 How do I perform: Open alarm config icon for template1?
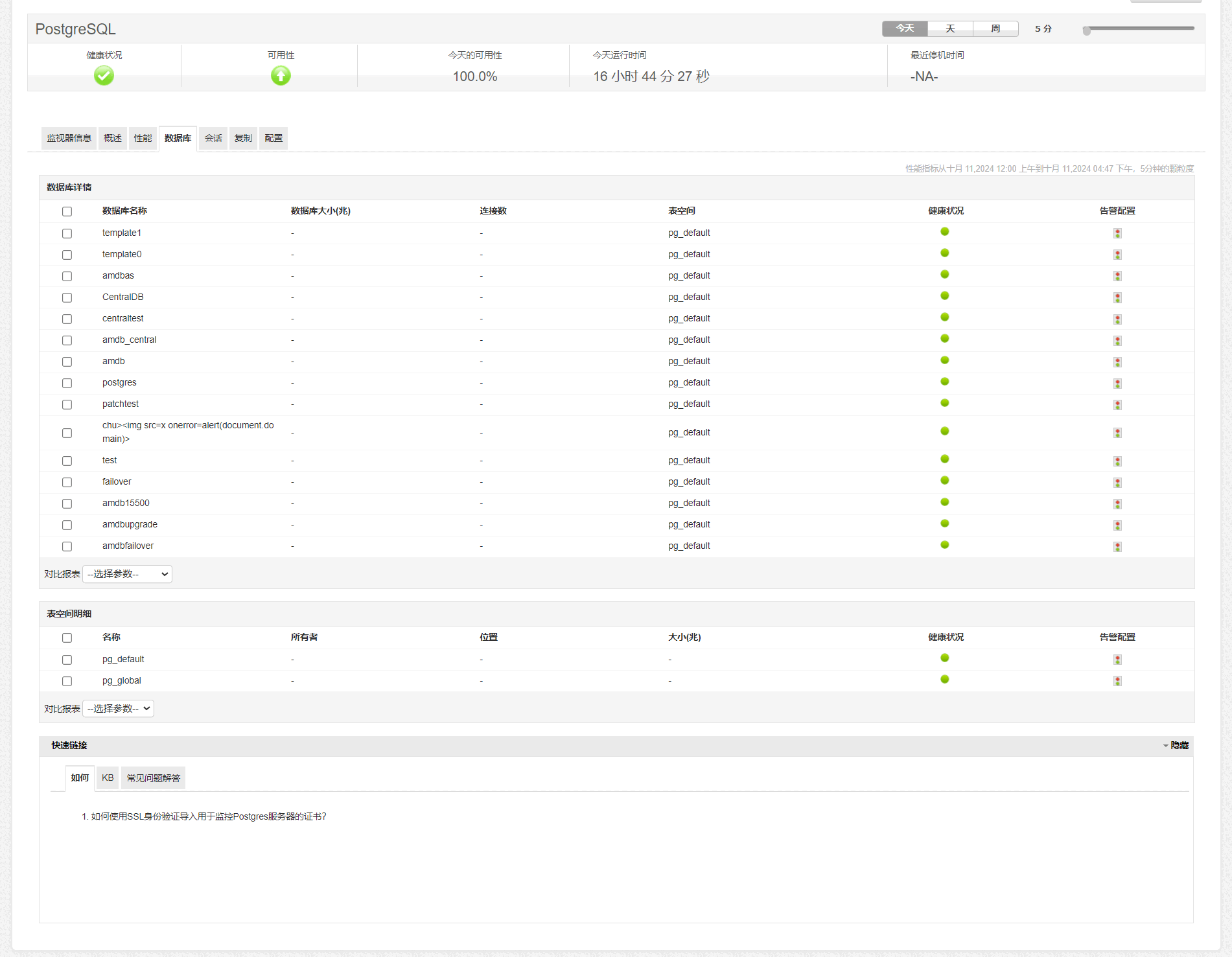tap(1117, 233)
